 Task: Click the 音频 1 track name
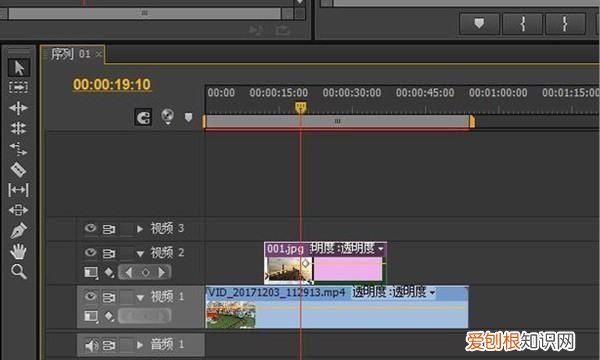(168, 344)
